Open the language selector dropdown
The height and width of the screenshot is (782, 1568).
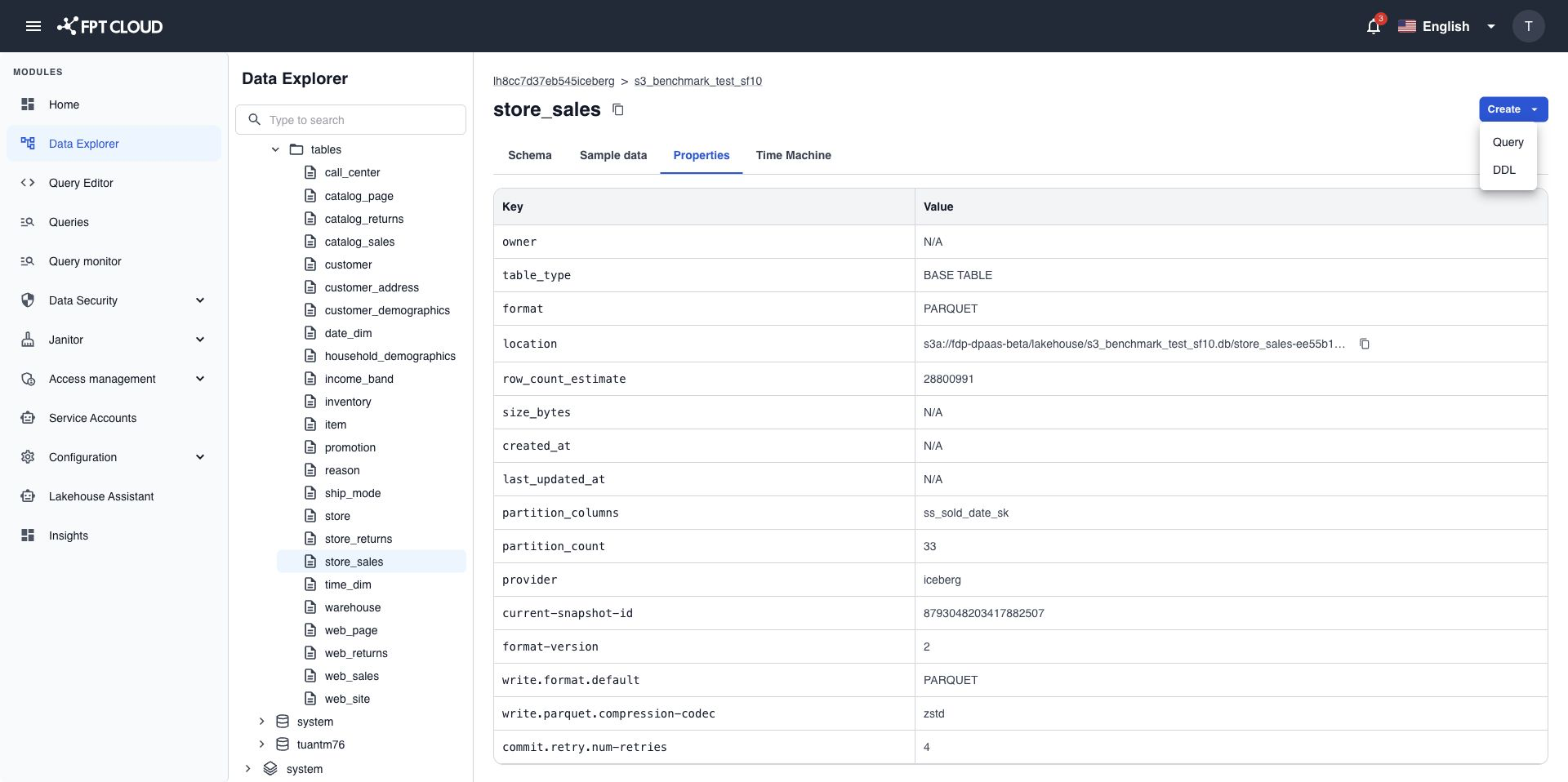coord(1447,26)
